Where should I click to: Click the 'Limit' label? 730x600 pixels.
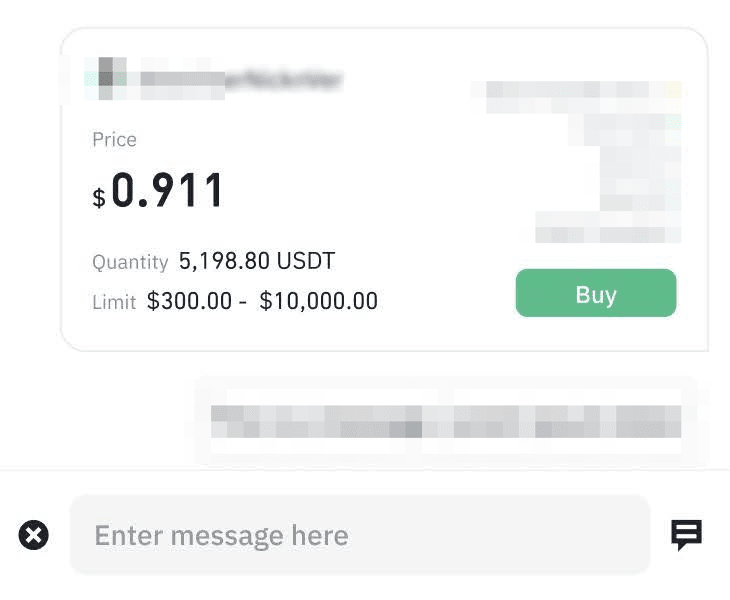pos(114,302)
